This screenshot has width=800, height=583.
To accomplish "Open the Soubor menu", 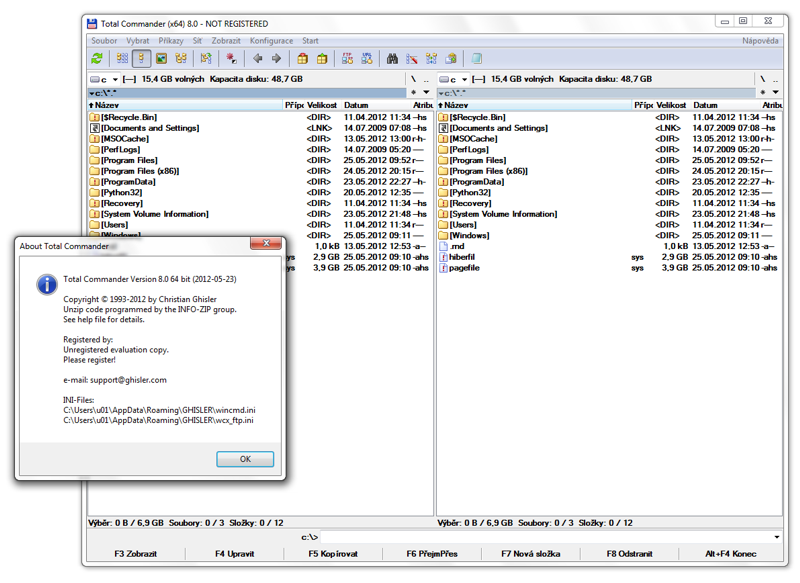I will [x=104, y=41].
